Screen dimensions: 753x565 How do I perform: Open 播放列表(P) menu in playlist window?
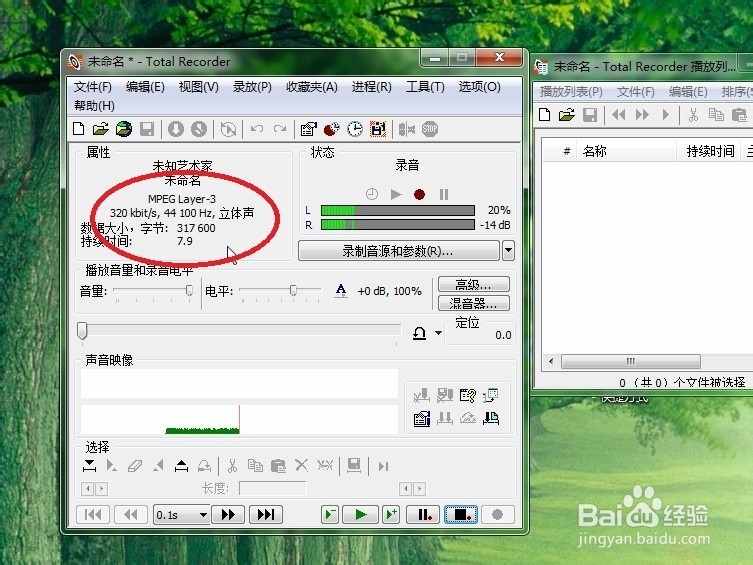pos(571,92)
